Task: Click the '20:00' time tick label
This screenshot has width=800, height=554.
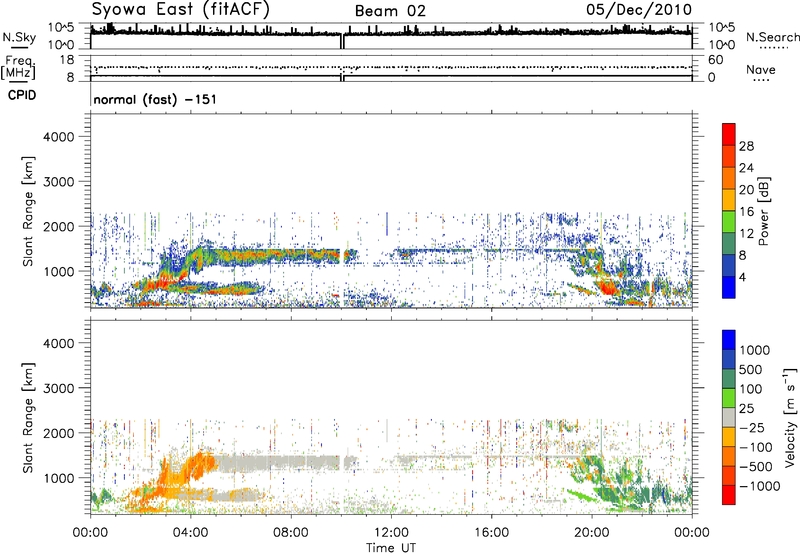Action: 591,533
